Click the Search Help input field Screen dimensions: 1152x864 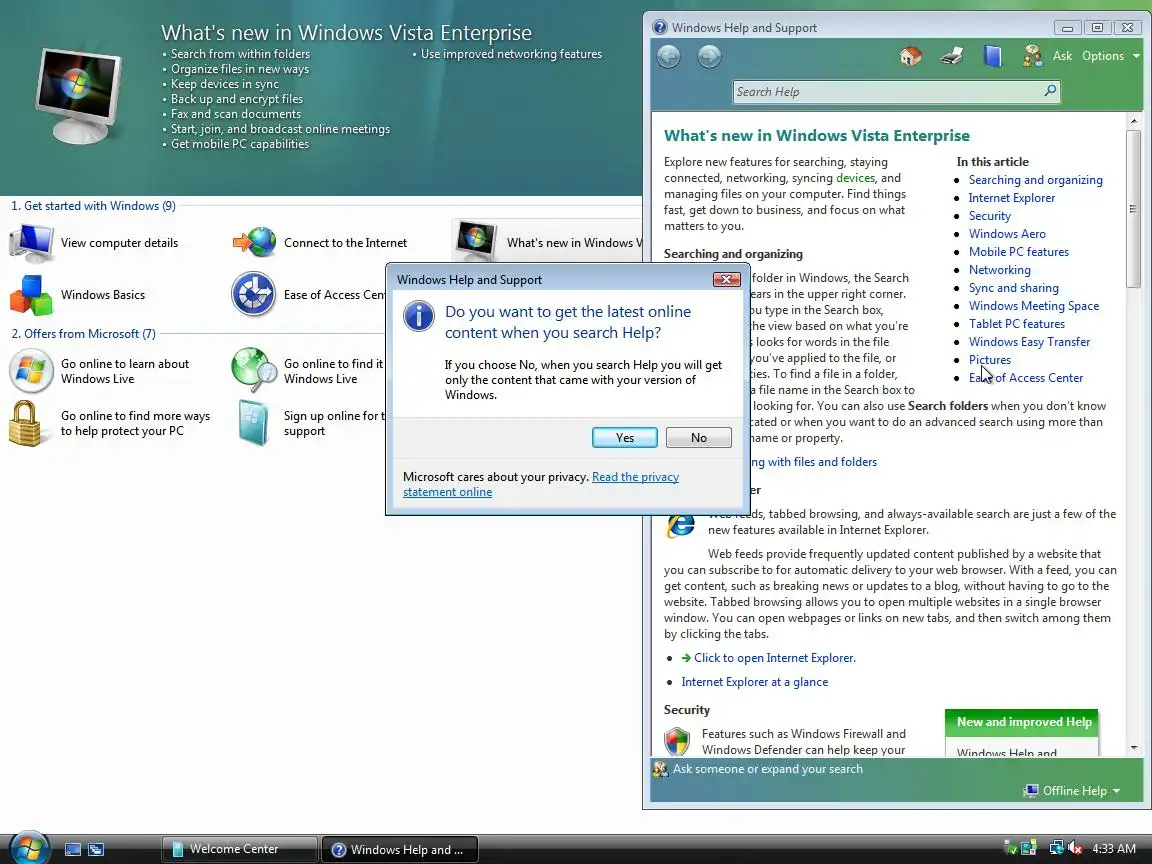click(888, 92)
